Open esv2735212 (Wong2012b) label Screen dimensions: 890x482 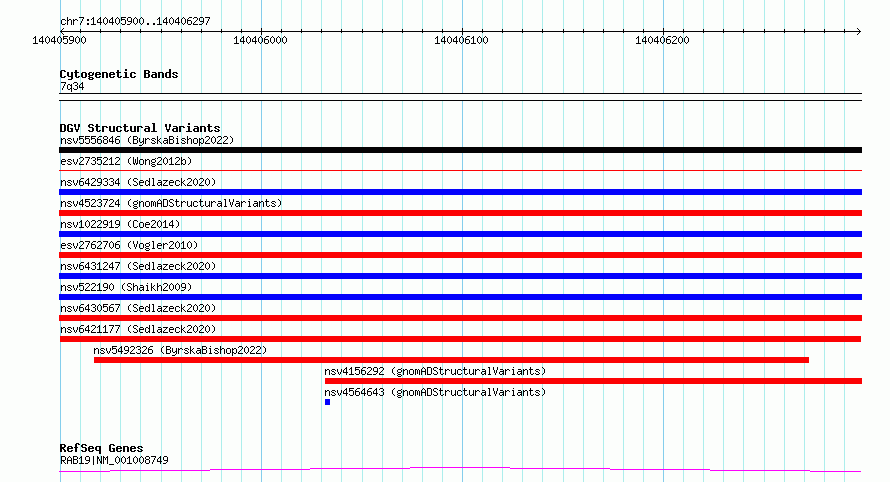pyautogui.click(x=126, y=161)
